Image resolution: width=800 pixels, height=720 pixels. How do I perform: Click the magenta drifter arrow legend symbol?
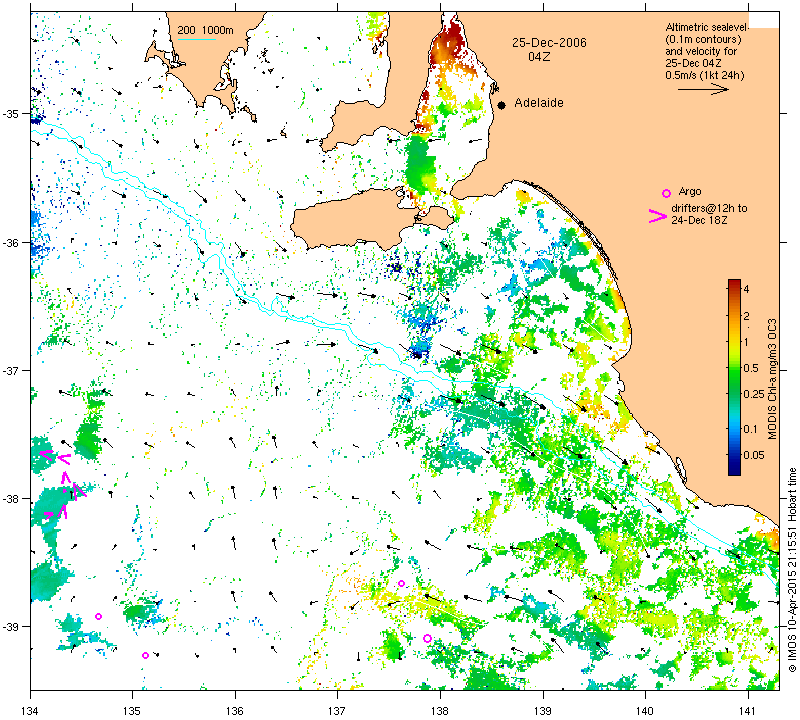click(x=658, y=216)
